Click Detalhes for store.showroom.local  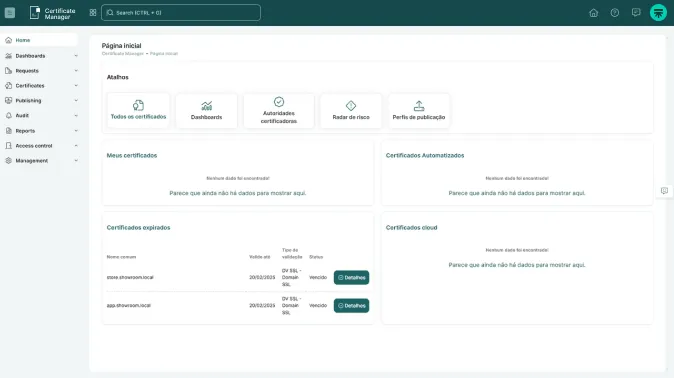351,277
